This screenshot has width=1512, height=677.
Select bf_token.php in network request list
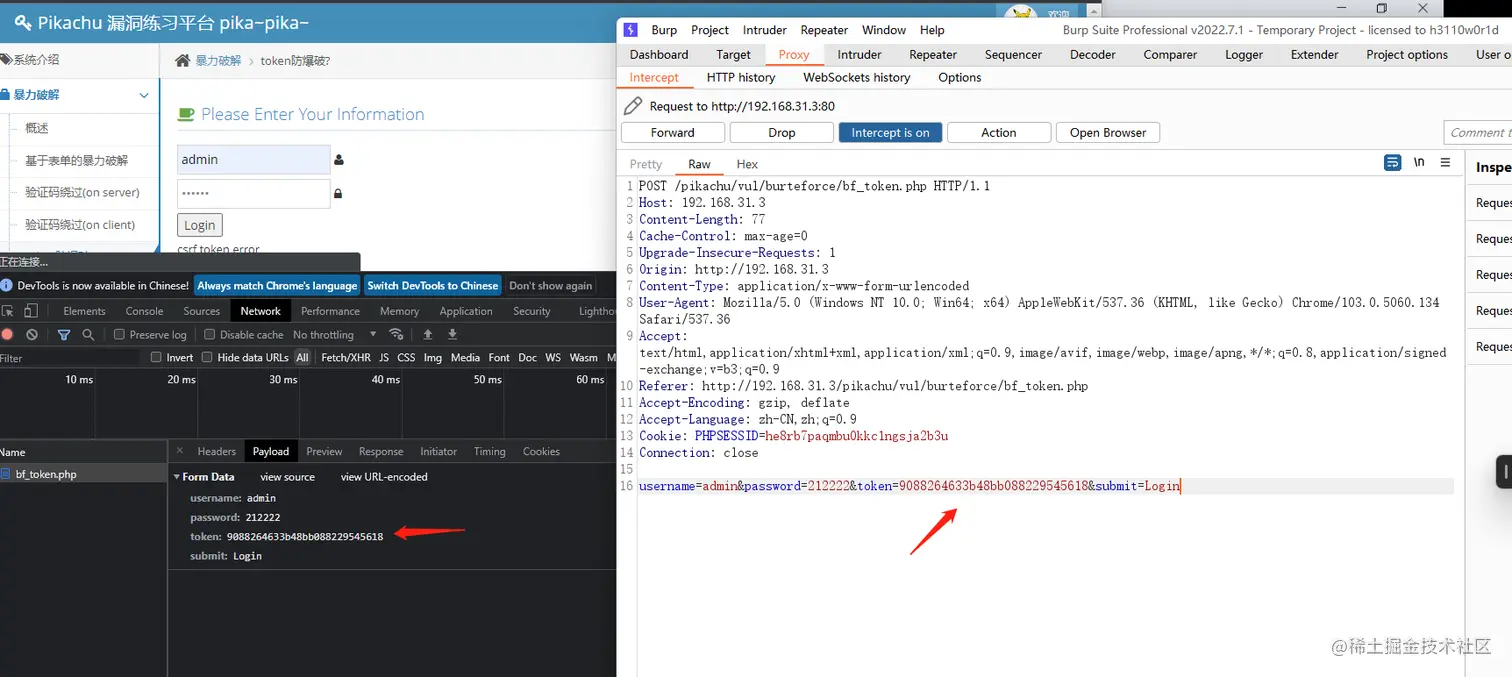pyautogui.click(x=84, y=474)
